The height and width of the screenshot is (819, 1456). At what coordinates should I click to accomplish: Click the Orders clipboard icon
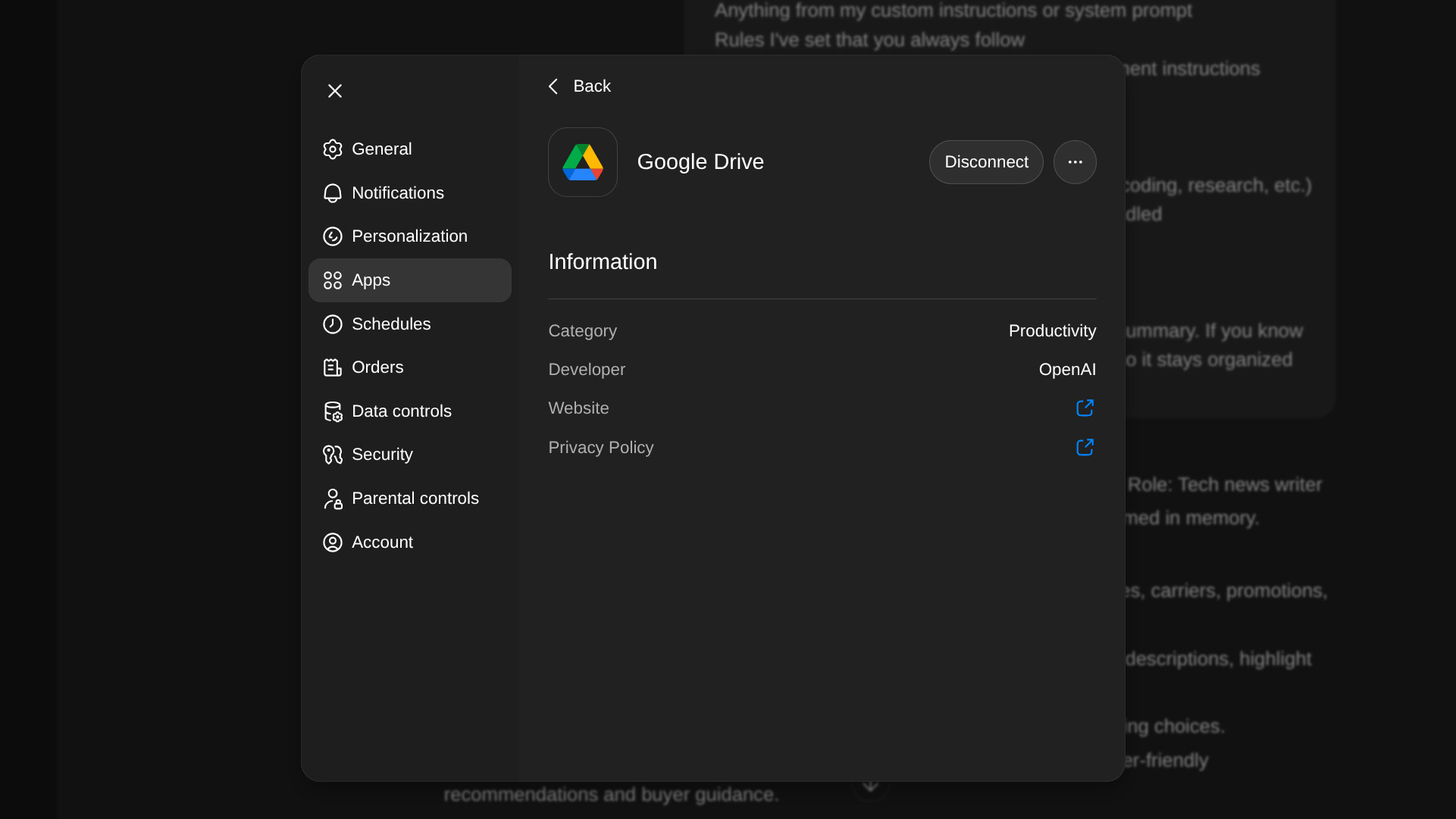coord(332,367)
